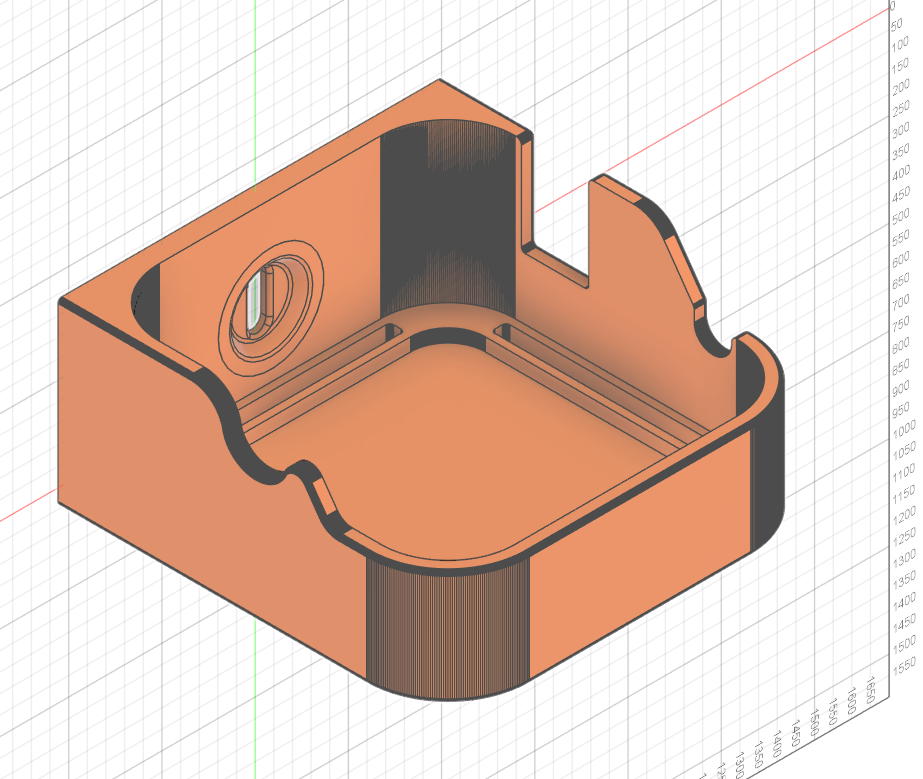The width and height of the screenshot is (923, 779).
Task: Select the '700' ruler marking
Action: (902, 304)
